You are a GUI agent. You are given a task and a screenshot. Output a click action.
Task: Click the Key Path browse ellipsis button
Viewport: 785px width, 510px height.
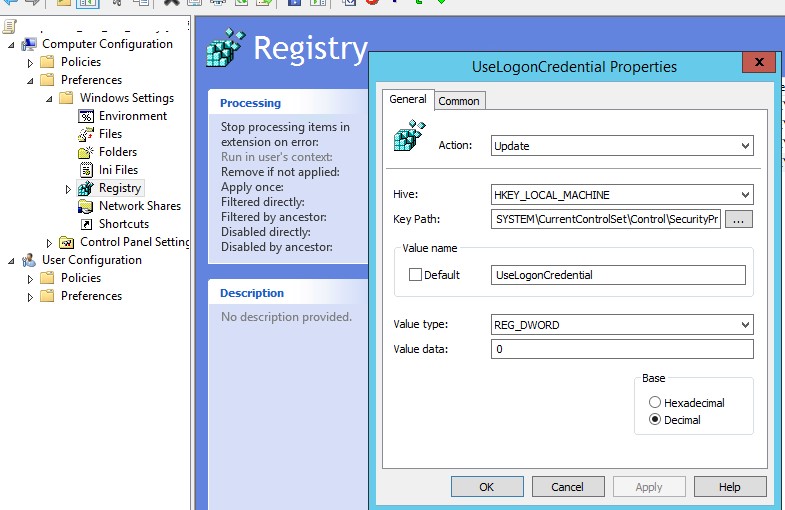tap(738, 219)
